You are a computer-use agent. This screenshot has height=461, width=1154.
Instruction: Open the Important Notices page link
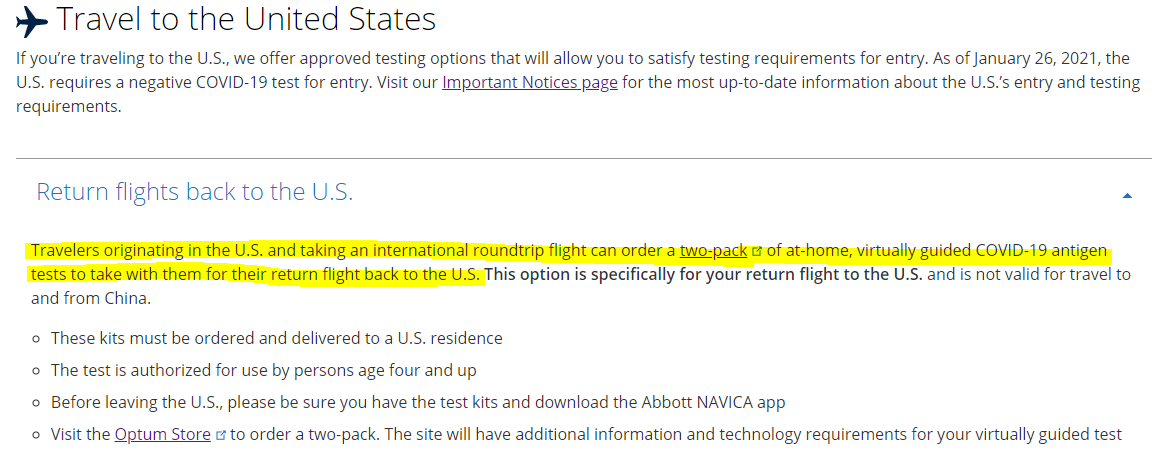[529, 82]
